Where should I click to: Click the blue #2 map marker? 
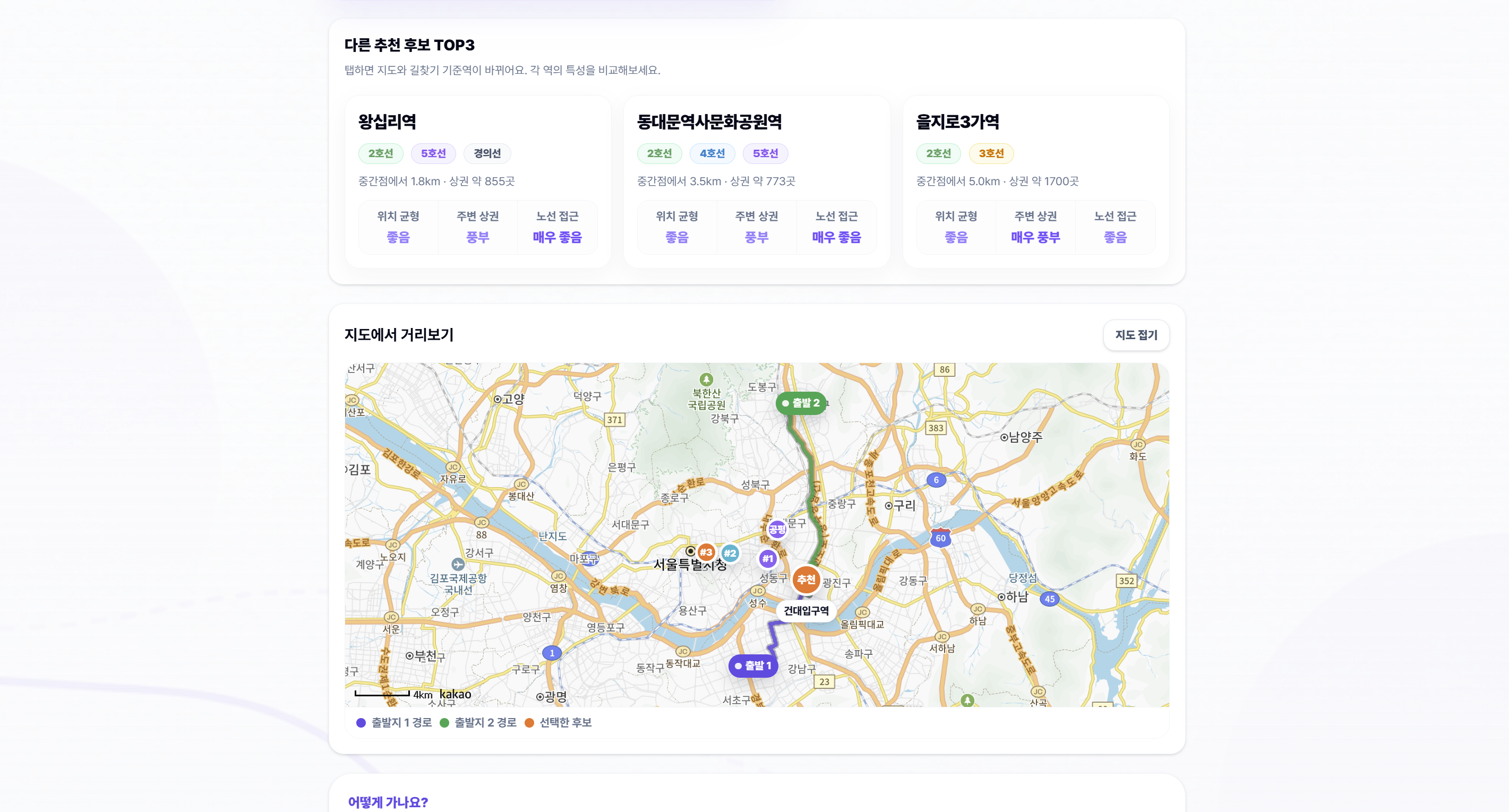tap(730, 552)
